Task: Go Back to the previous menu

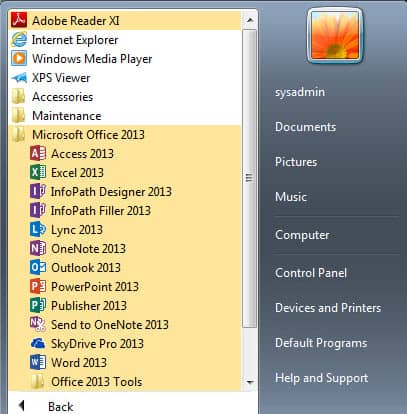Action: (x=47, y=406)
